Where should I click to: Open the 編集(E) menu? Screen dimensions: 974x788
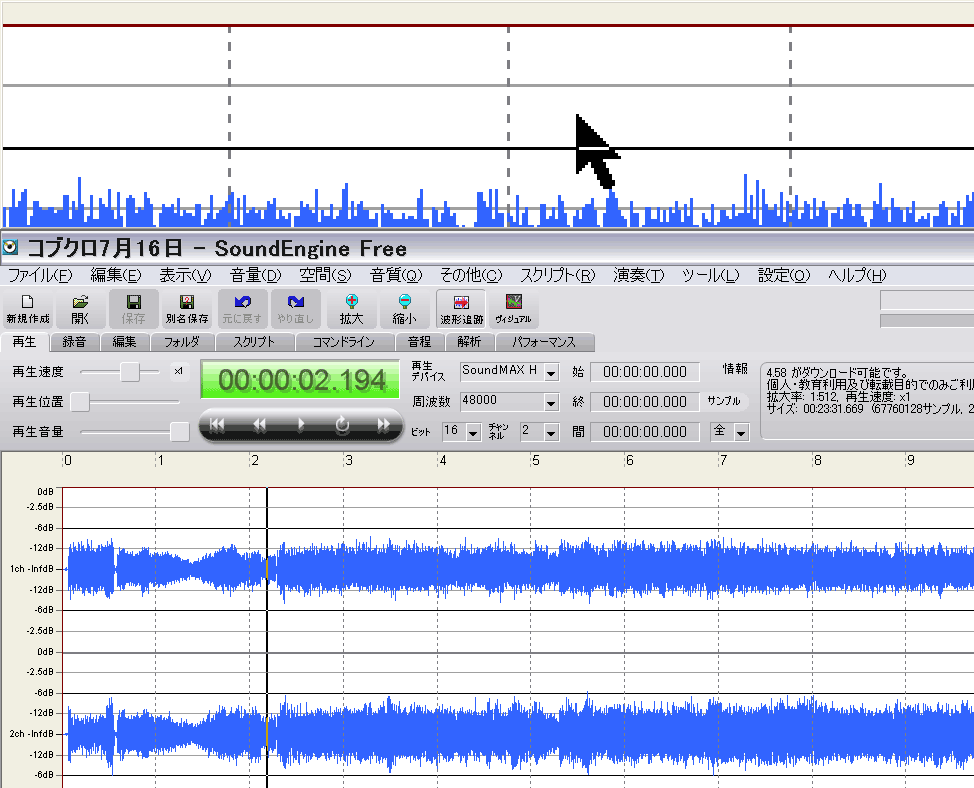click(116, 275)
